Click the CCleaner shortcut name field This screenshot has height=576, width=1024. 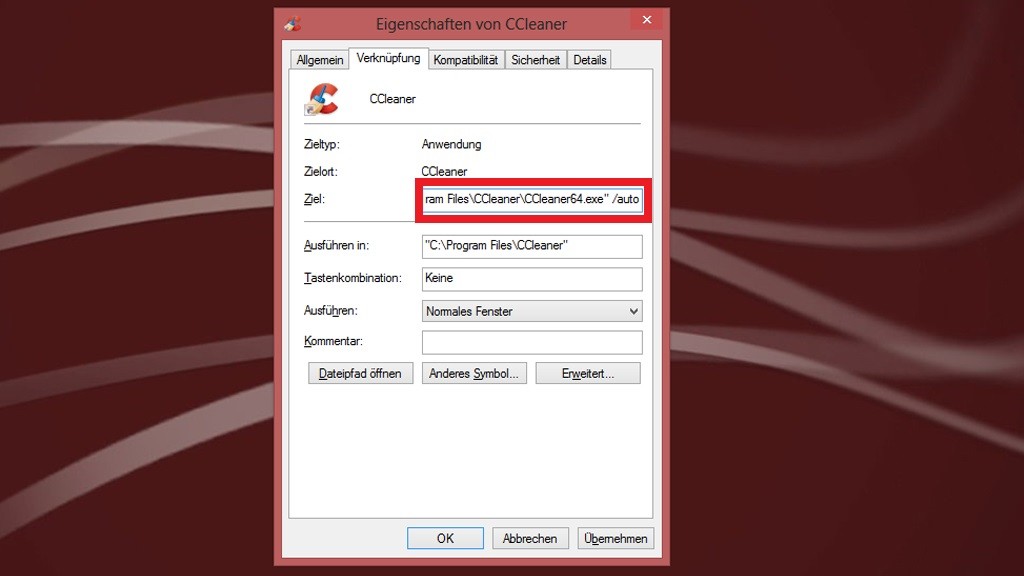pos(500,99)
